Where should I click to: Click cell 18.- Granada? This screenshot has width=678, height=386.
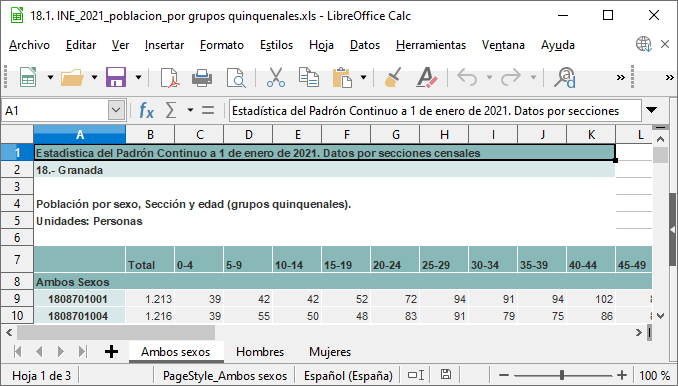[x=324, y=170]
